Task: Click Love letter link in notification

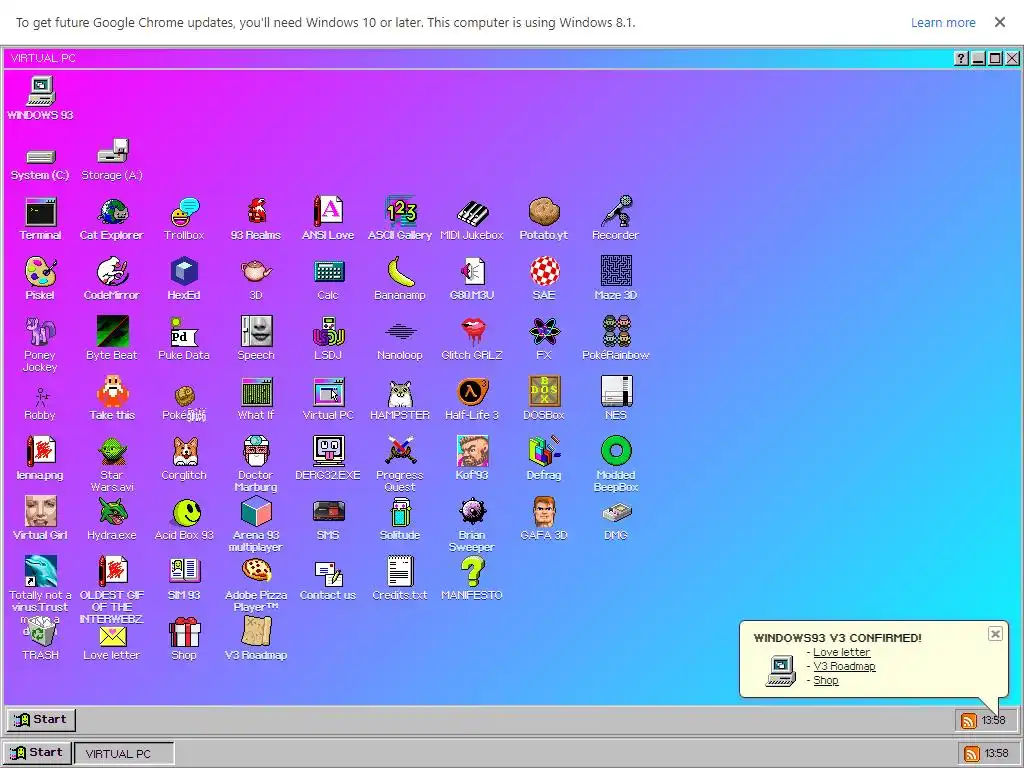Action: tap(842, 652)
